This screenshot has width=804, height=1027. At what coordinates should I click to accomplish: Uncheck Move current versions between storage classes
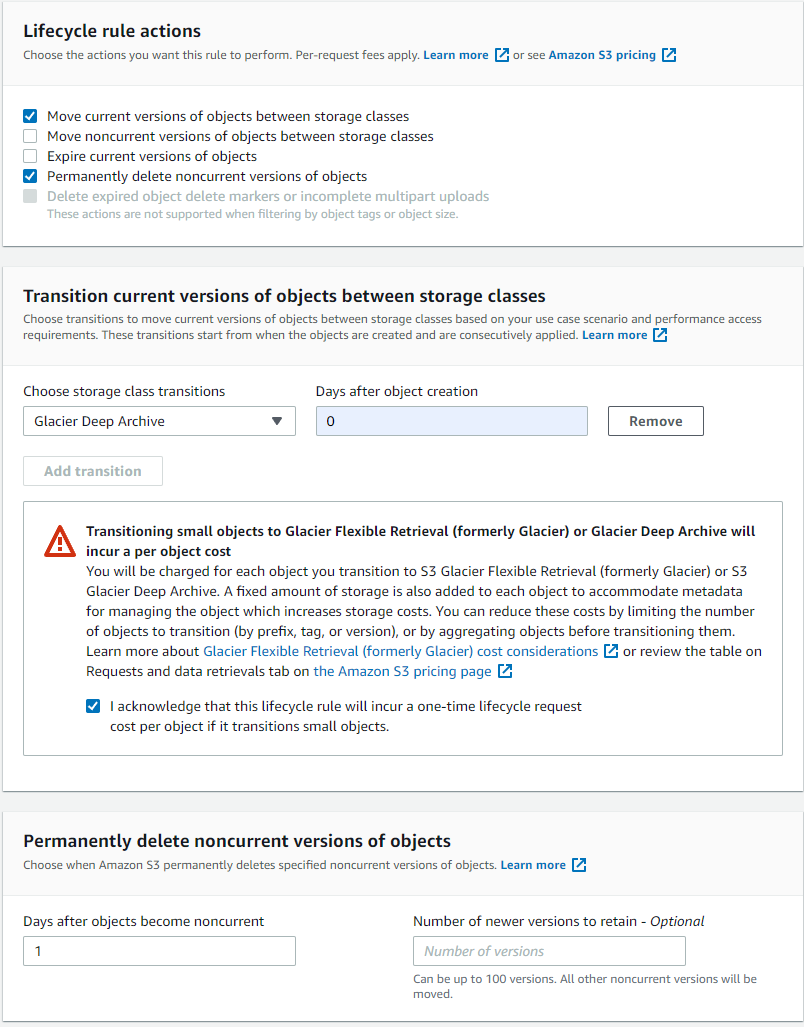point(30,116)
